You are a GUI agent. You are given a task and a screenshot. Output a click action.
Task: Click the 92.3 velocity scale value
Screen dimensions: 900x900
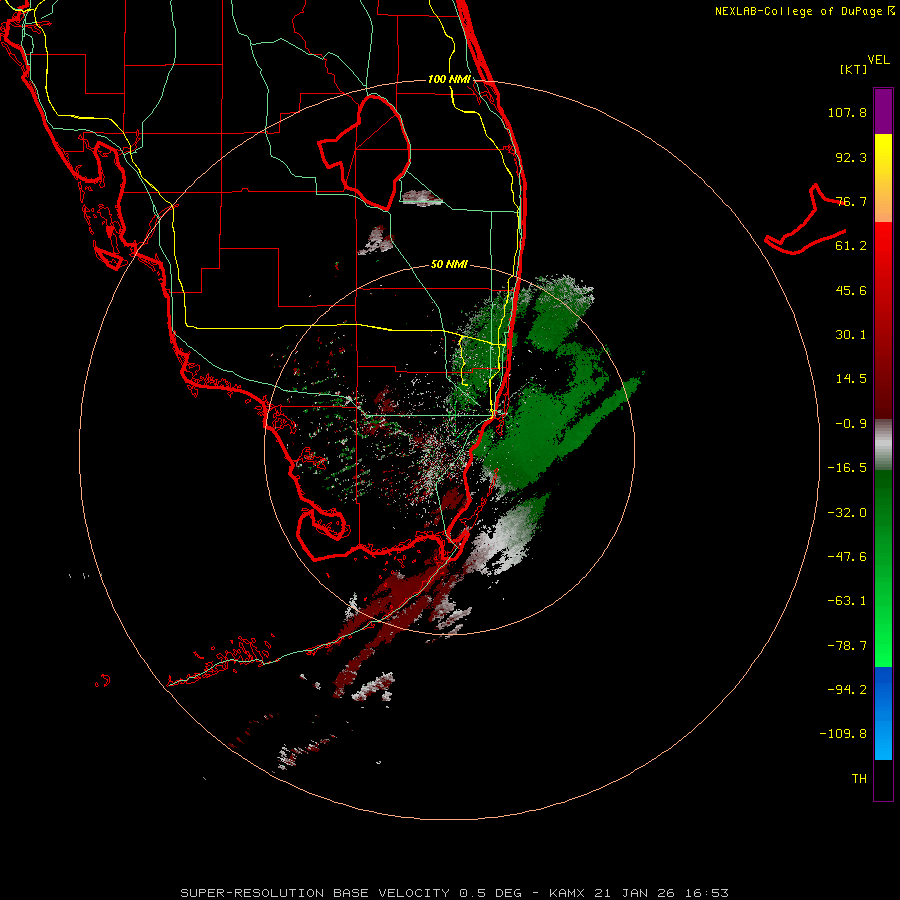[851, 157]
